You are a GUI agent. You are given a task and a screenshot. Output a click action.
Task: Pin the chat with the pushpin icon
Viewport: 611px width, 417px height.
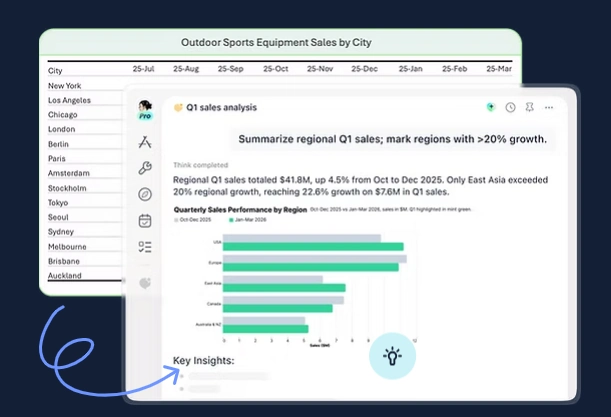point(529,107)
